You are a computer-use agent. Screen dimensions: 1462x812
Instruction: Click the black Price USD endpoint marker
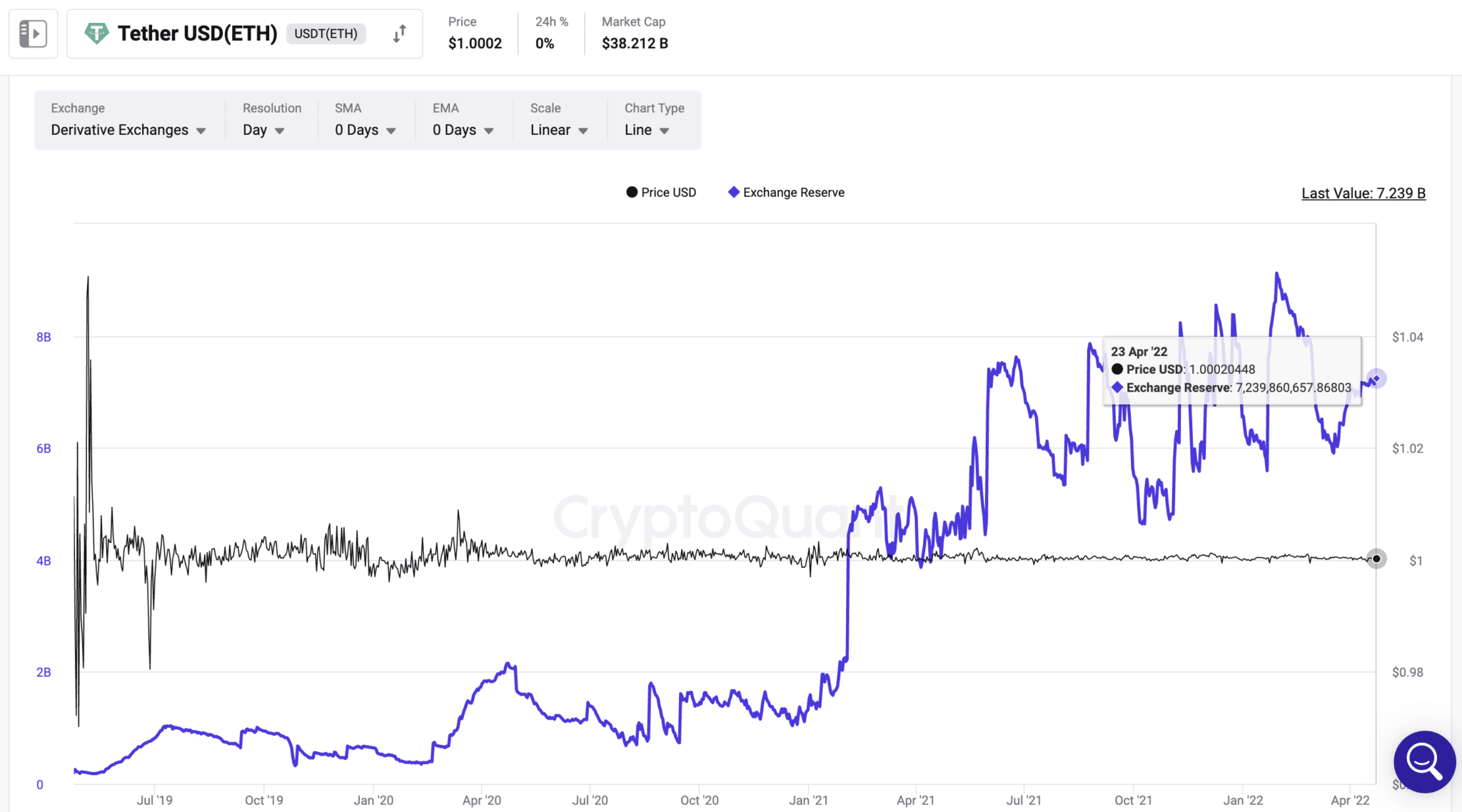pos(1376,559)
